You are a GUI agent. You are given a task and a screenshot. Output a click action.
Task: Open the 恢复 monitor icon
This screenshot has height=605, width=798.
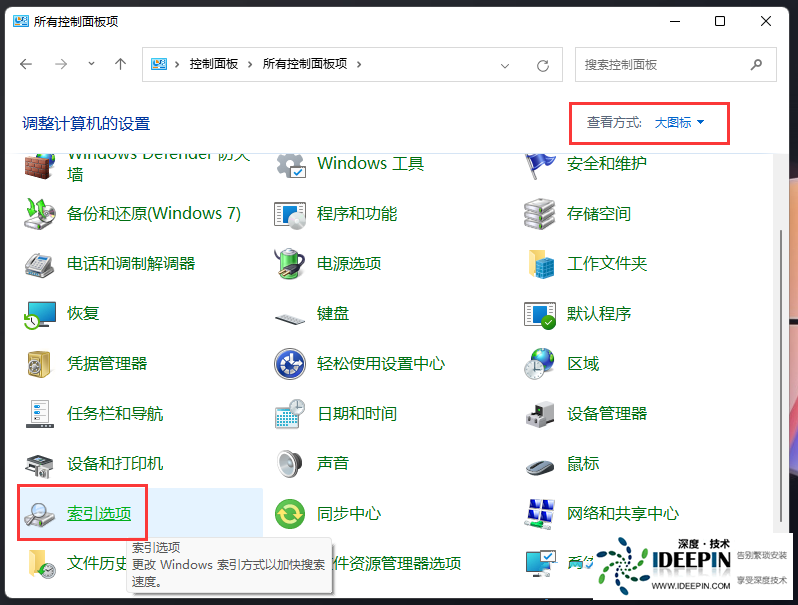coord(40,314)
